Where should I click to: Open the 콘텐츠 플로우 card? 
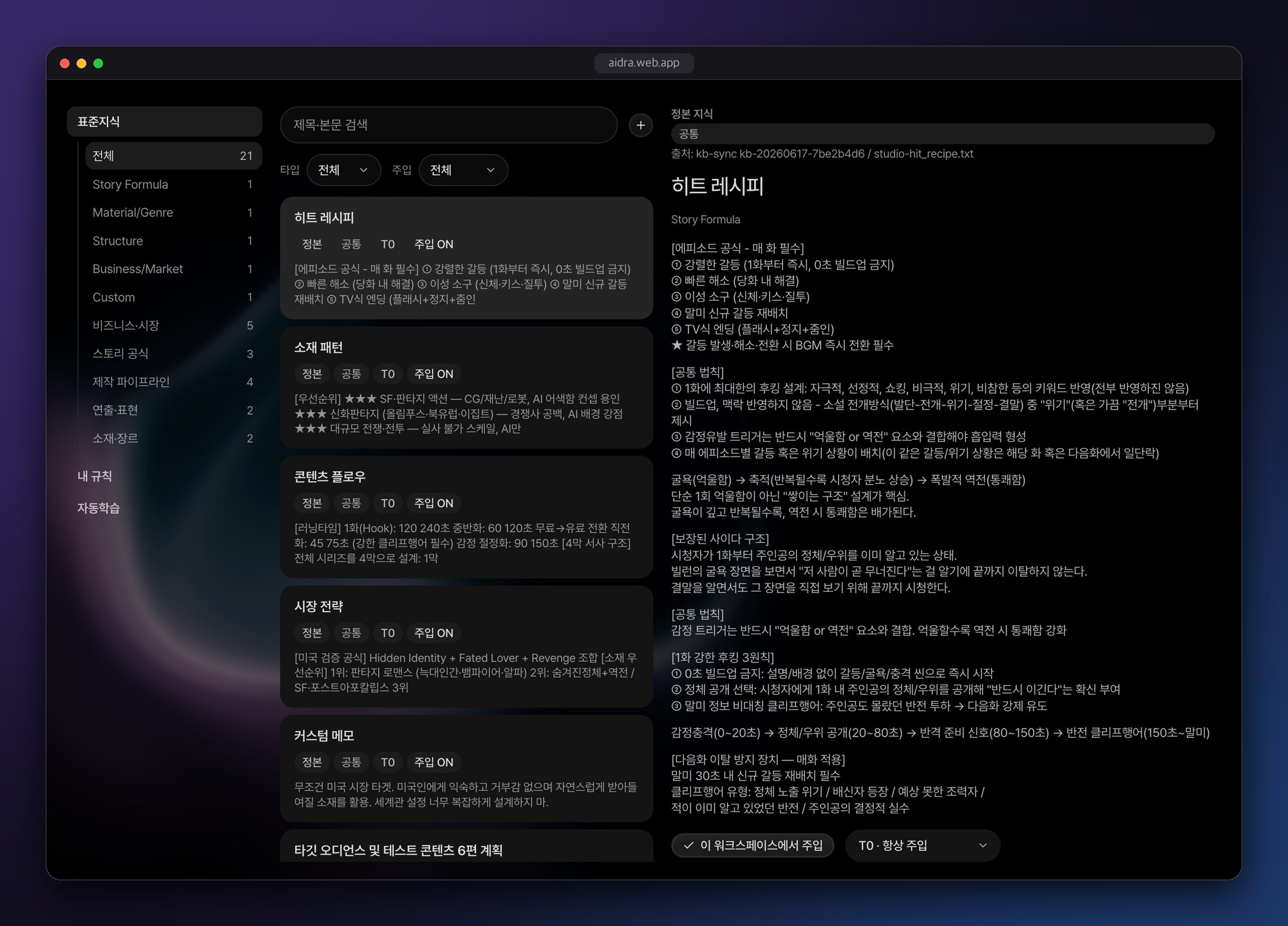coord(466,516)
